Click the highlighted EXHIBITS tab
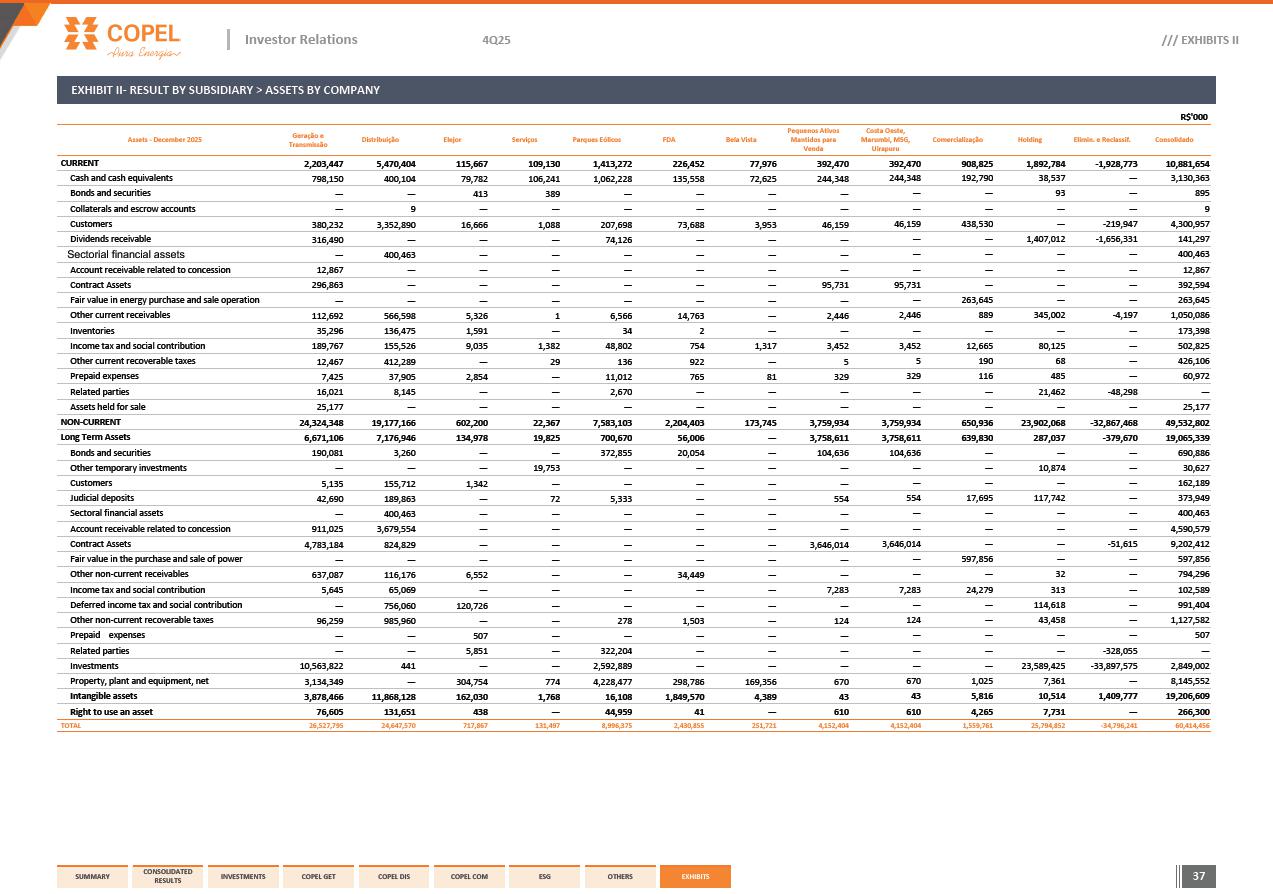The height and width of the screenshot is (894, 1273). 695,877
